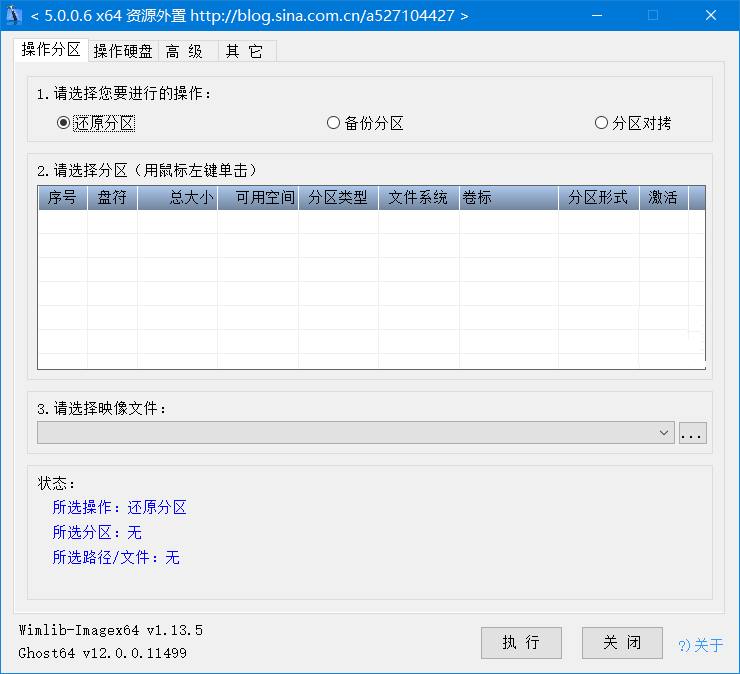
Task: Select the 分区对拷 radio option
Action: (x=601, y=123)
